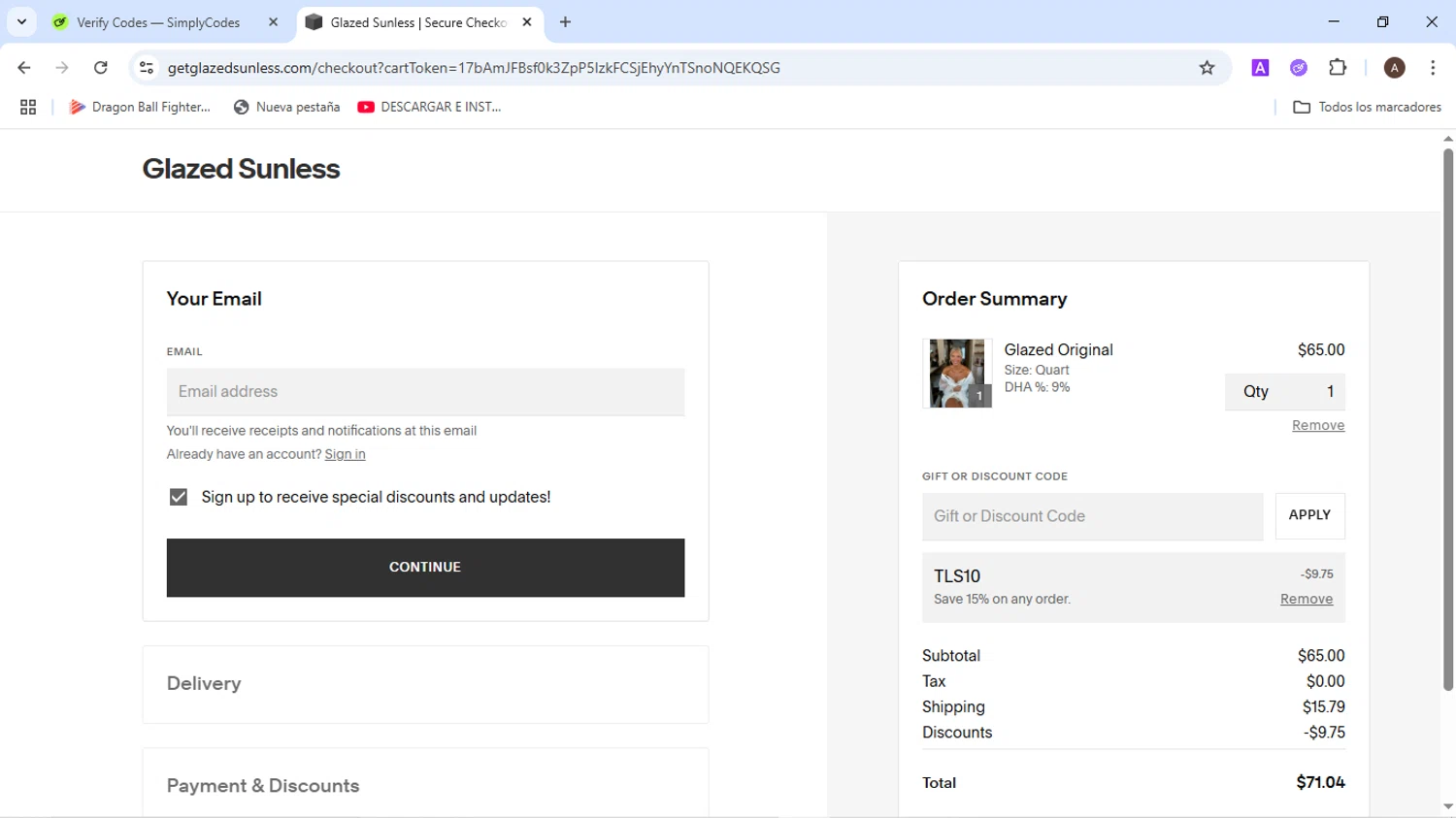Click the Tax amount $0.00
Screen dimensions: 1456x818
click(1325, 681)
